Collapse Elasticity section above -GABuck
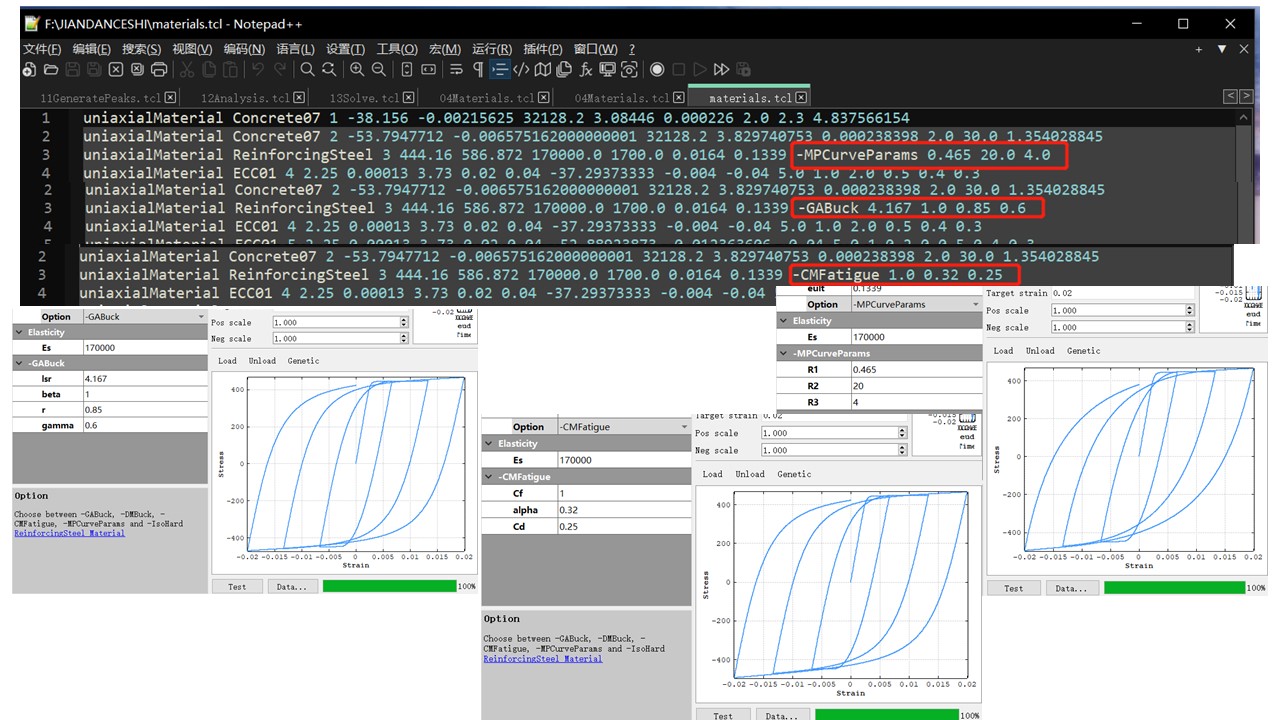Image resolution: width=1280 pixels, height=720 pixels. pos(19,332)
